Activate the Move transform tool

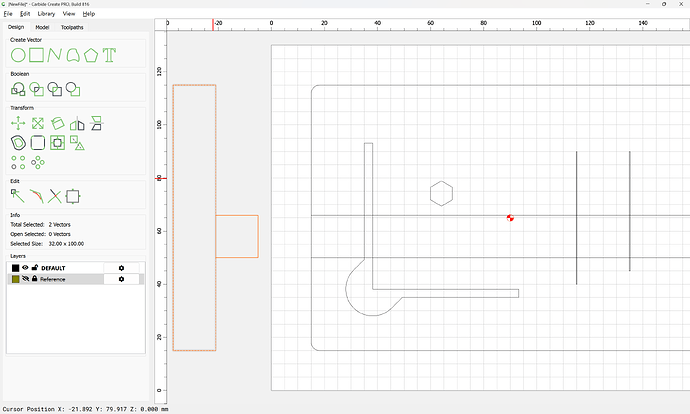[18, 124]
